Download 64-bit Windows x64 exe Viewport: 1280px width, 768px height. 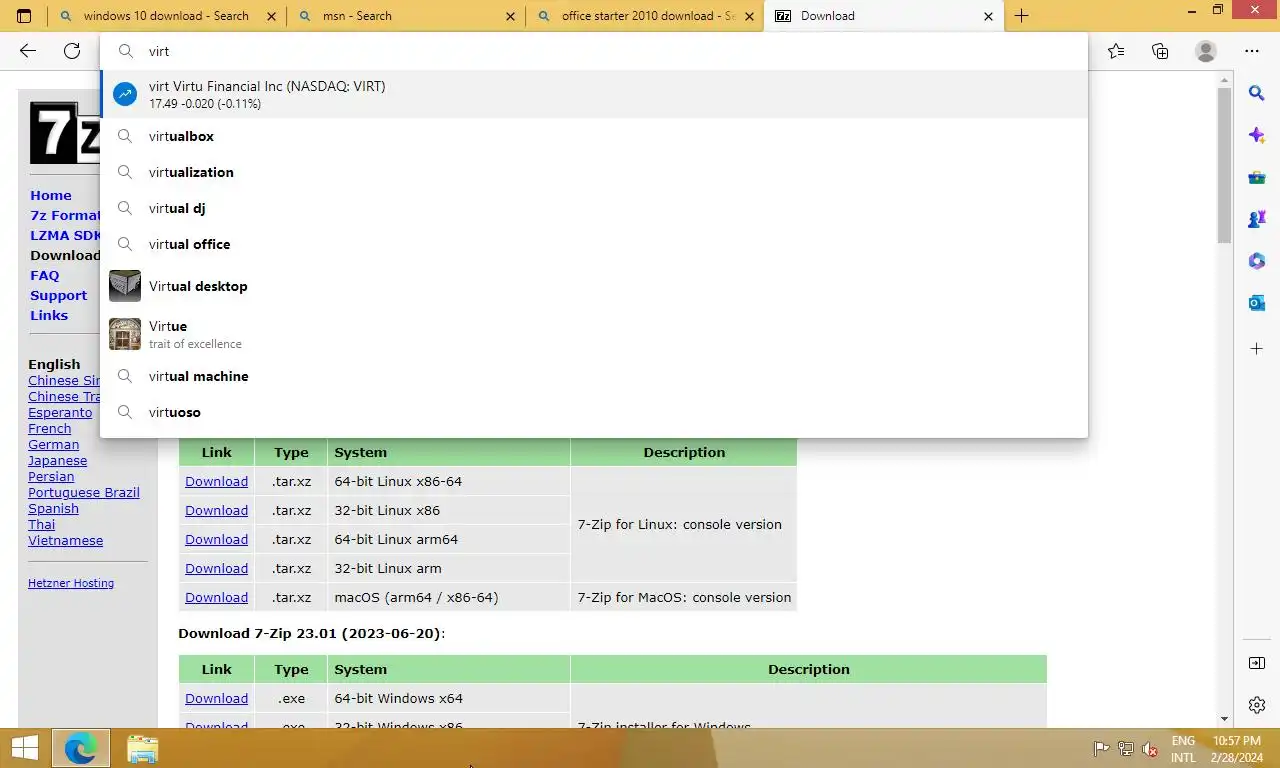(x=216, y=699)
